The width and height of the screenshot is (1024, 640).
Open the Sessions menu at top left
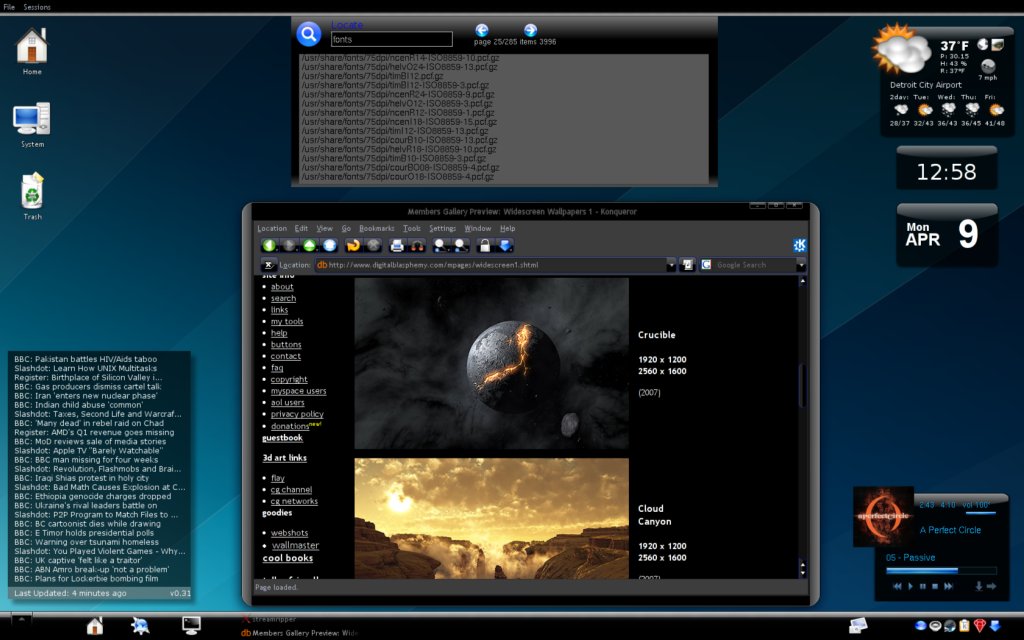tap(37, 7)
